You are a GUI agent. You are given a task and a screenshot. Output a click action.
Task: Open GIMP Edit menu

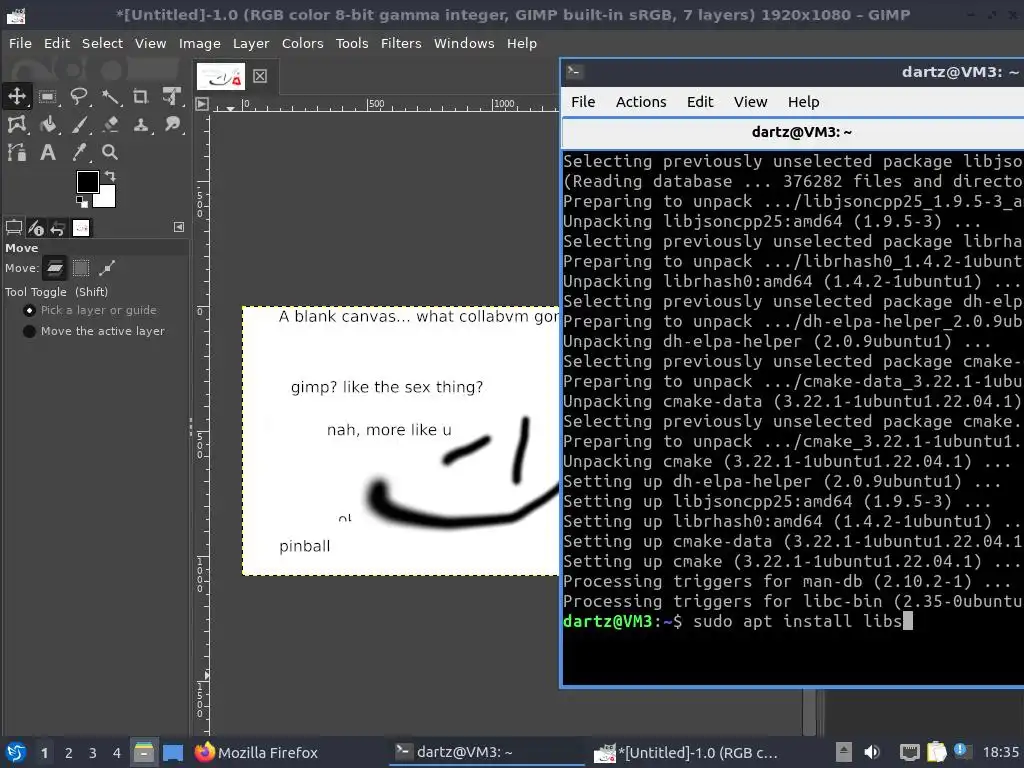[x=57, y=43]
